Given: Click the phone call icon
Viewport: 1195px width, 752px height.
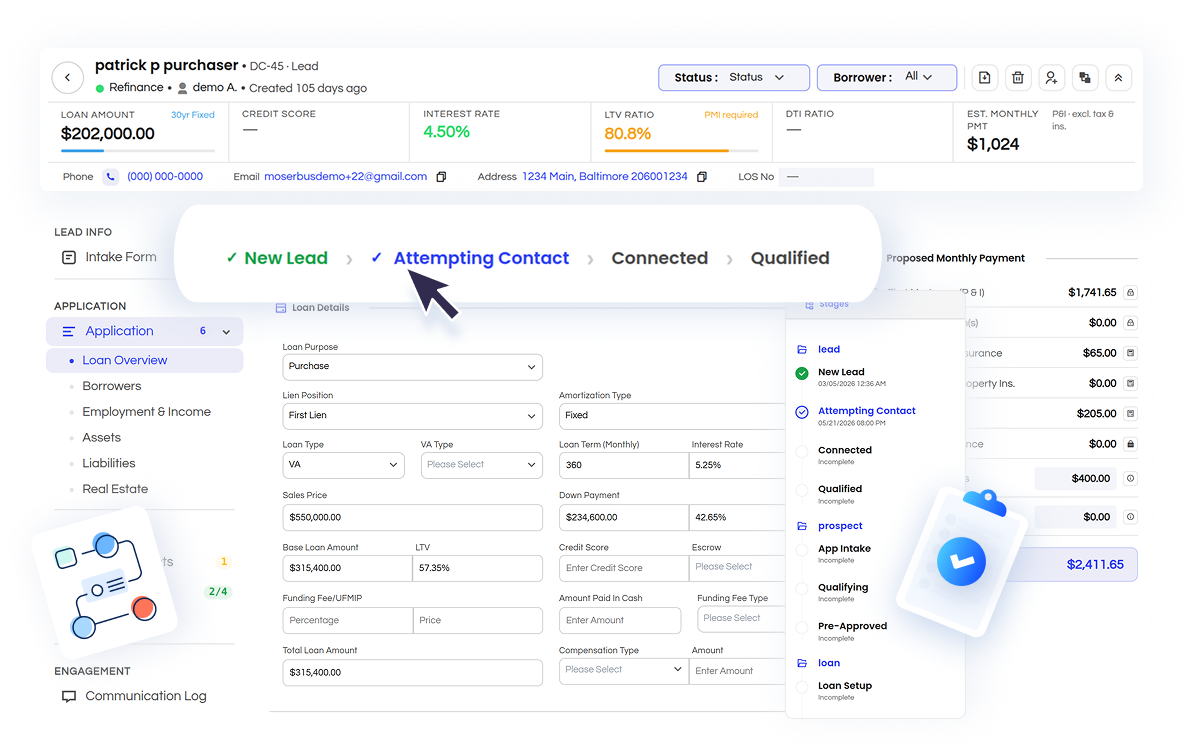Looking at the screenshot, I should click(x=111, y=177).
